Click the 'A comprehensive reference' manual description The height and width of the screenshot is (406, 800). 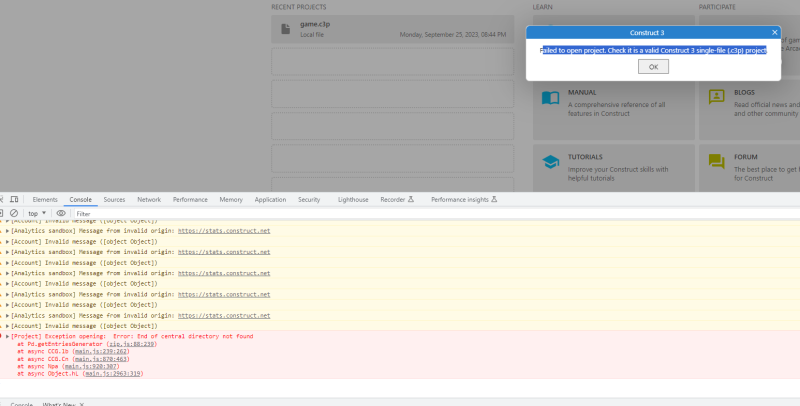tap(616, 109)
